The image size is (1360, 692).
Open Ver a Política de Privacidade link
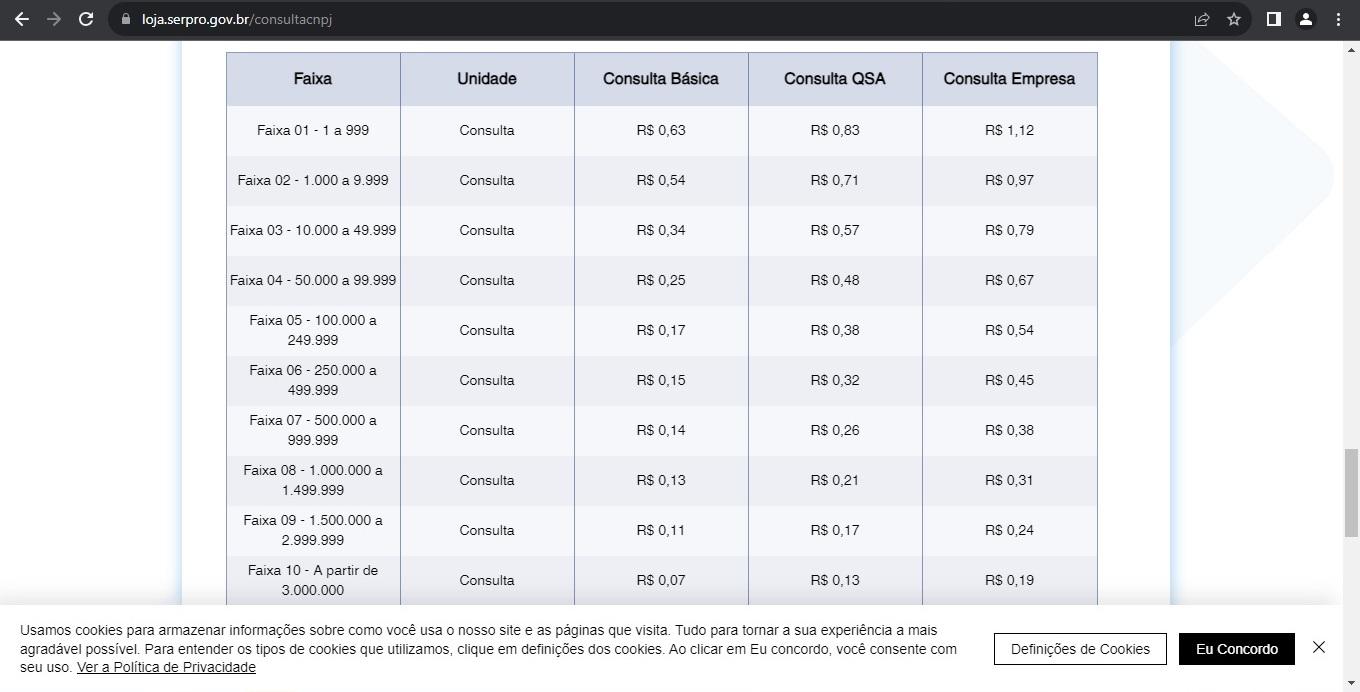pyautogui.click(x=166, y=667)
